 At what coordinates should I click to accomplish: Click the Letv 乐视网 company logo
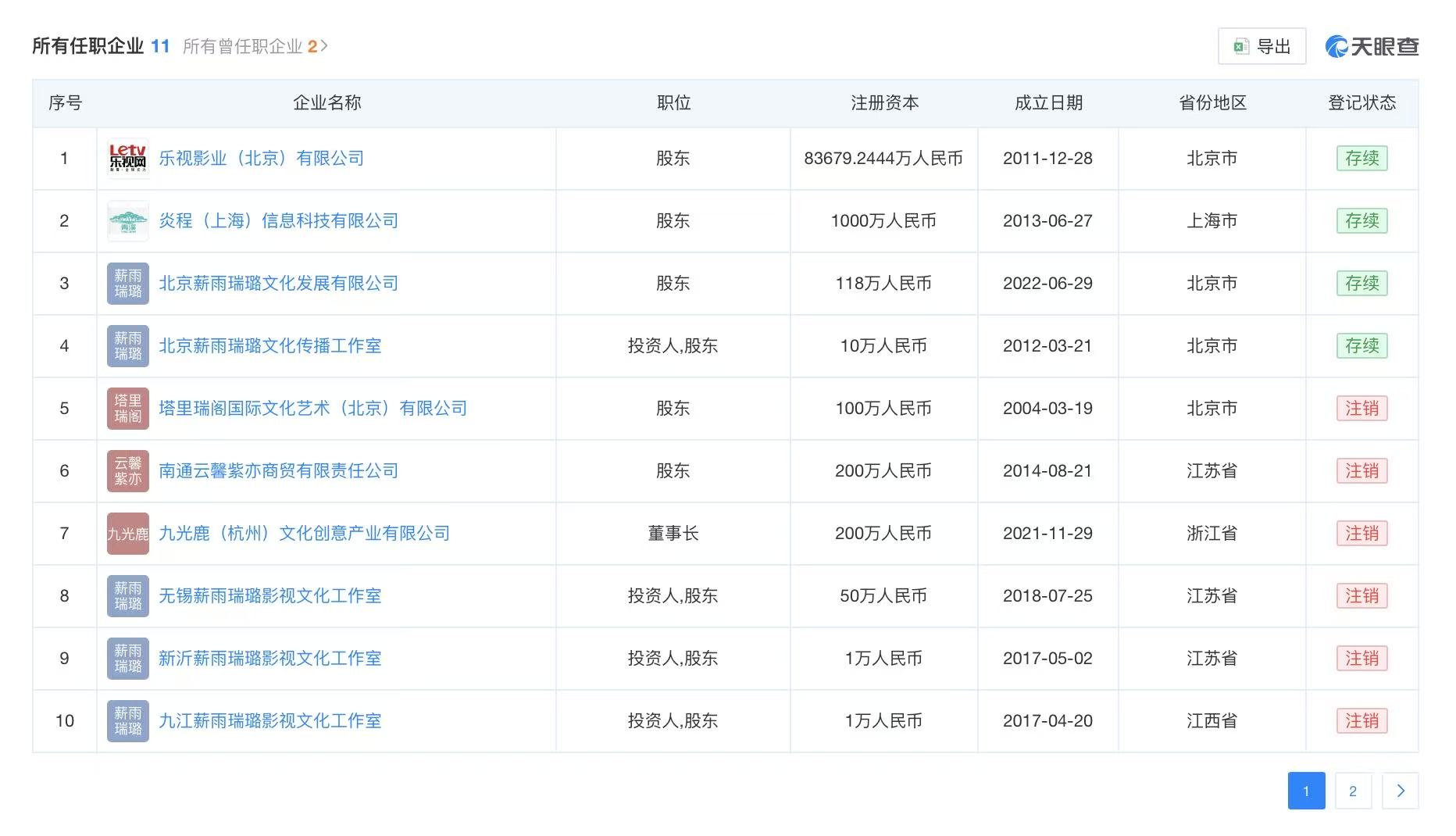tap(128, 159)
